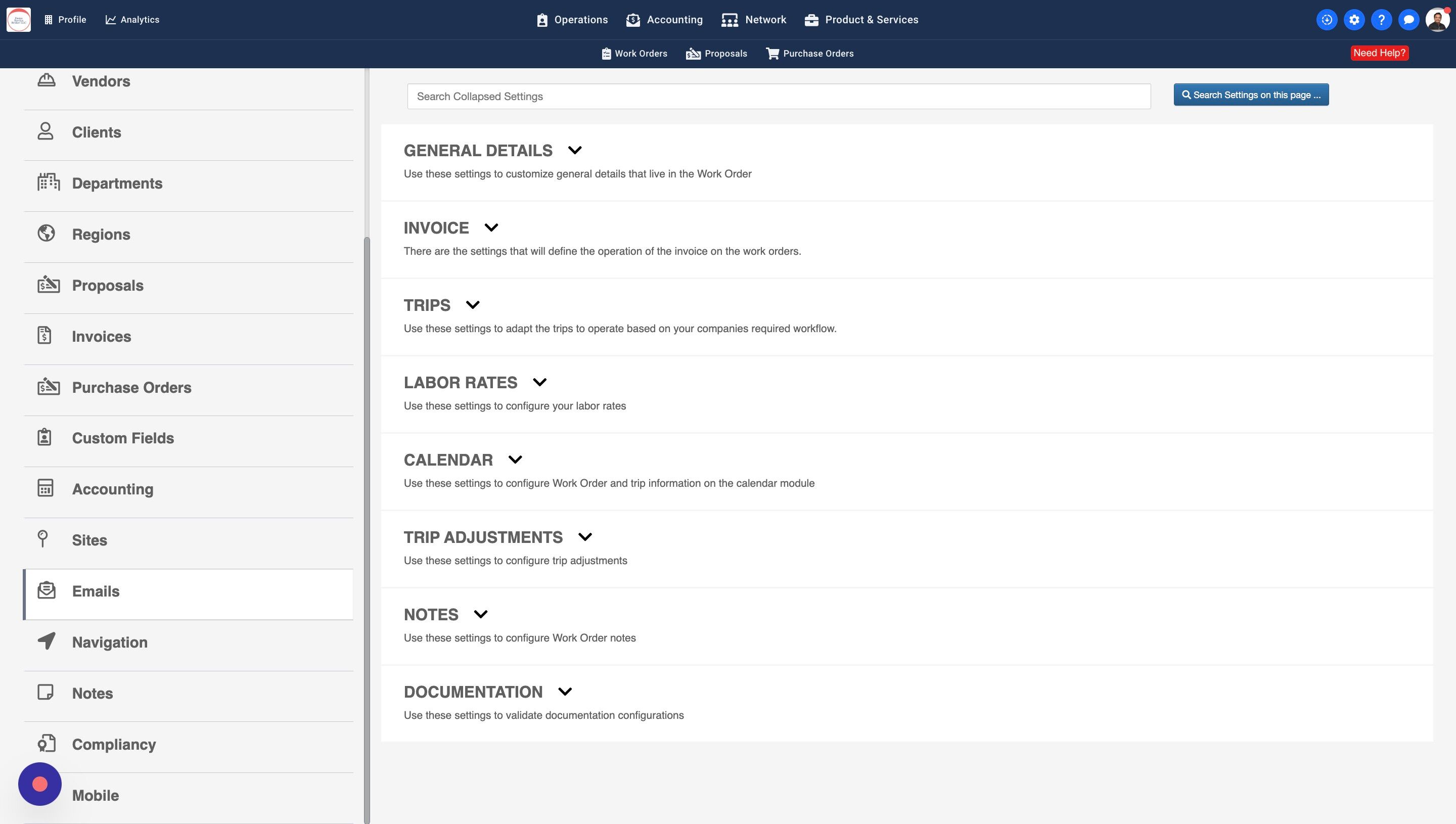Click Search Settings on this page button
This screenshot has height=824, width=1456.
click(x=1251, y=95)
